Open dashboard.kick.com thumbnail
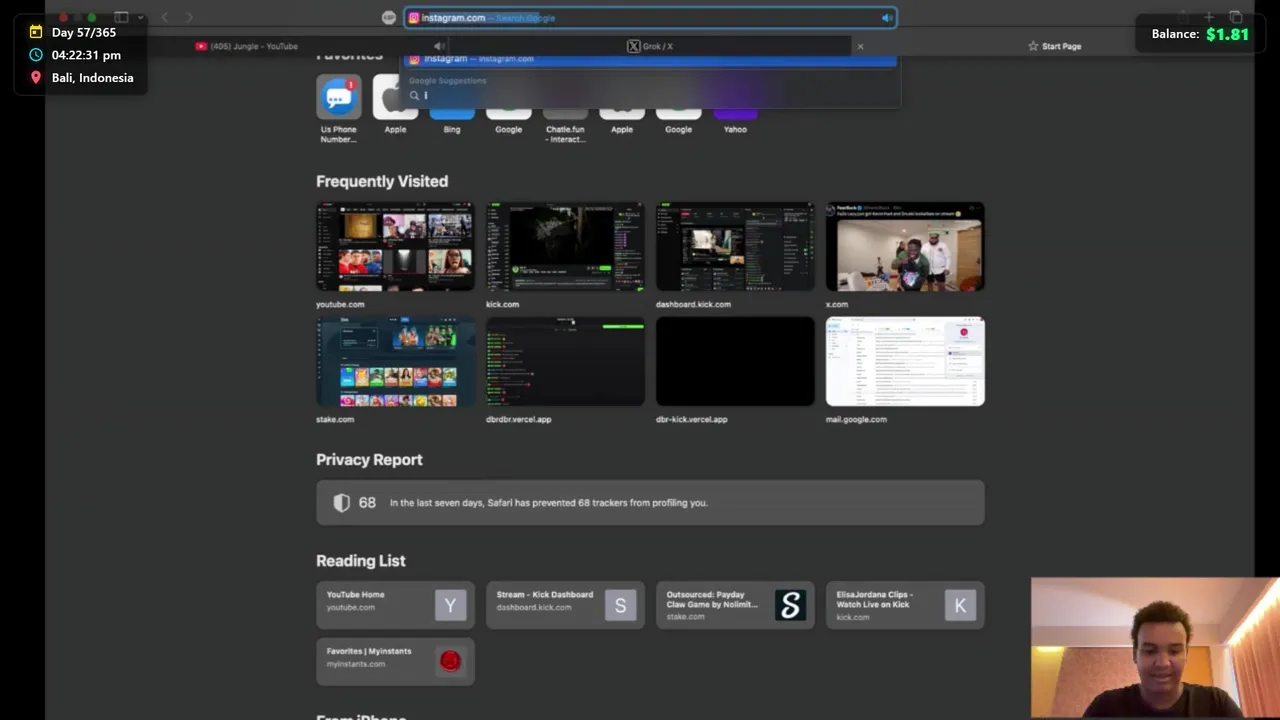 click(735, 247)
